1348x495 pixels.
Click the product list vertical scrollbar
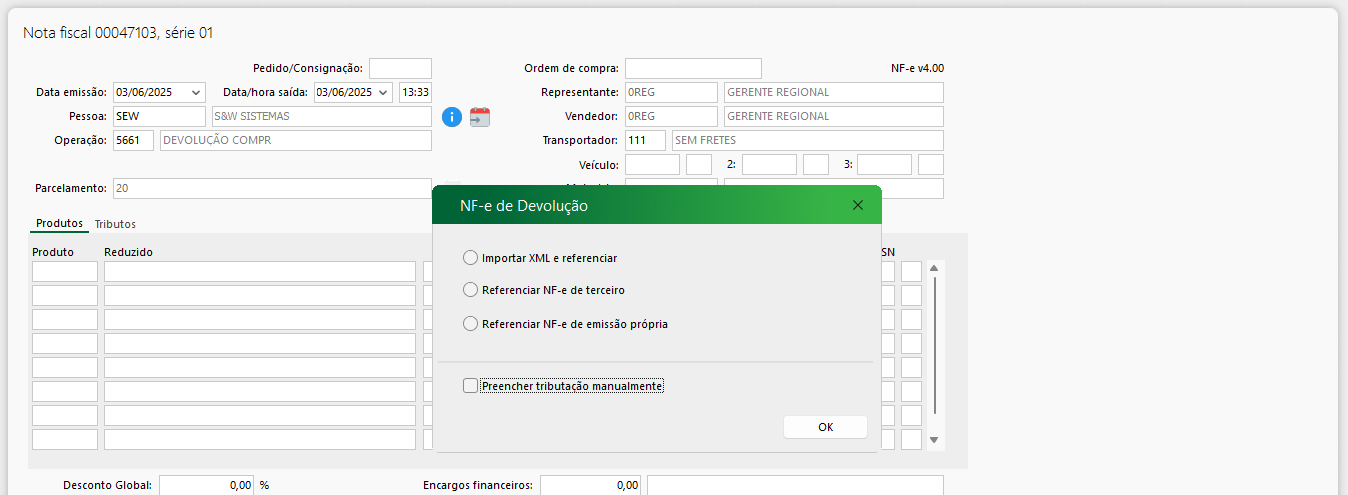point(934,345)
